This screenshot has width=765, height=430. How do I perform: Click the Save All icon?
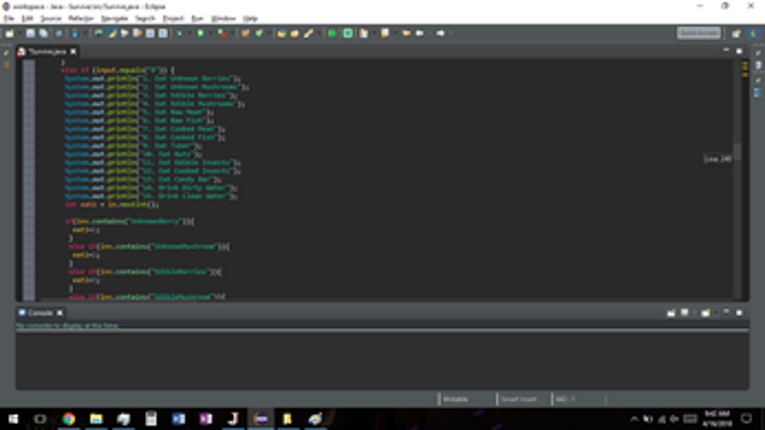[x=43, y=33]
